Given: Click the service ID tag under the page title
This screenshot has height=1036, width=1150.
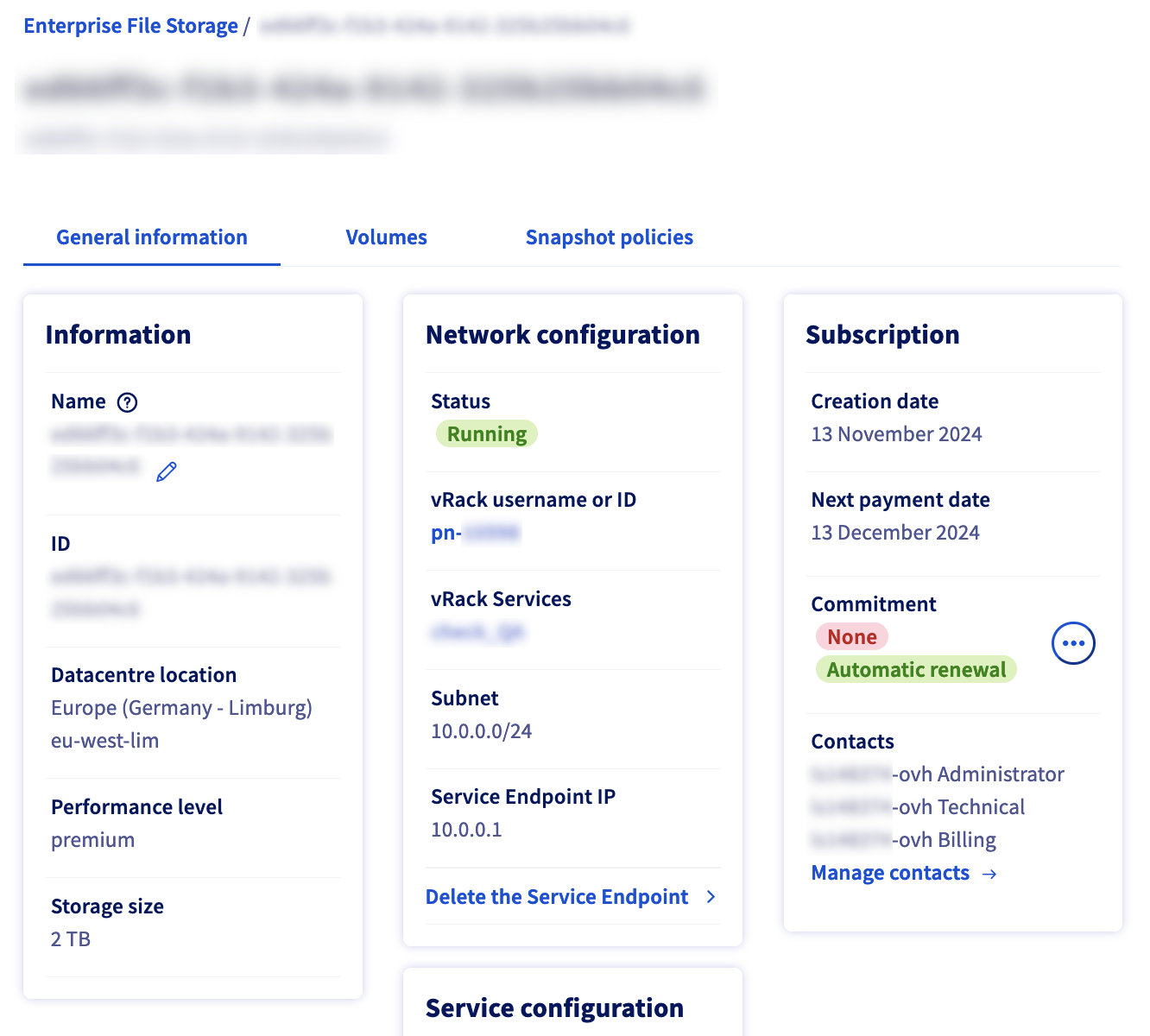Looking at the screenshot, I should click(203, 138).
